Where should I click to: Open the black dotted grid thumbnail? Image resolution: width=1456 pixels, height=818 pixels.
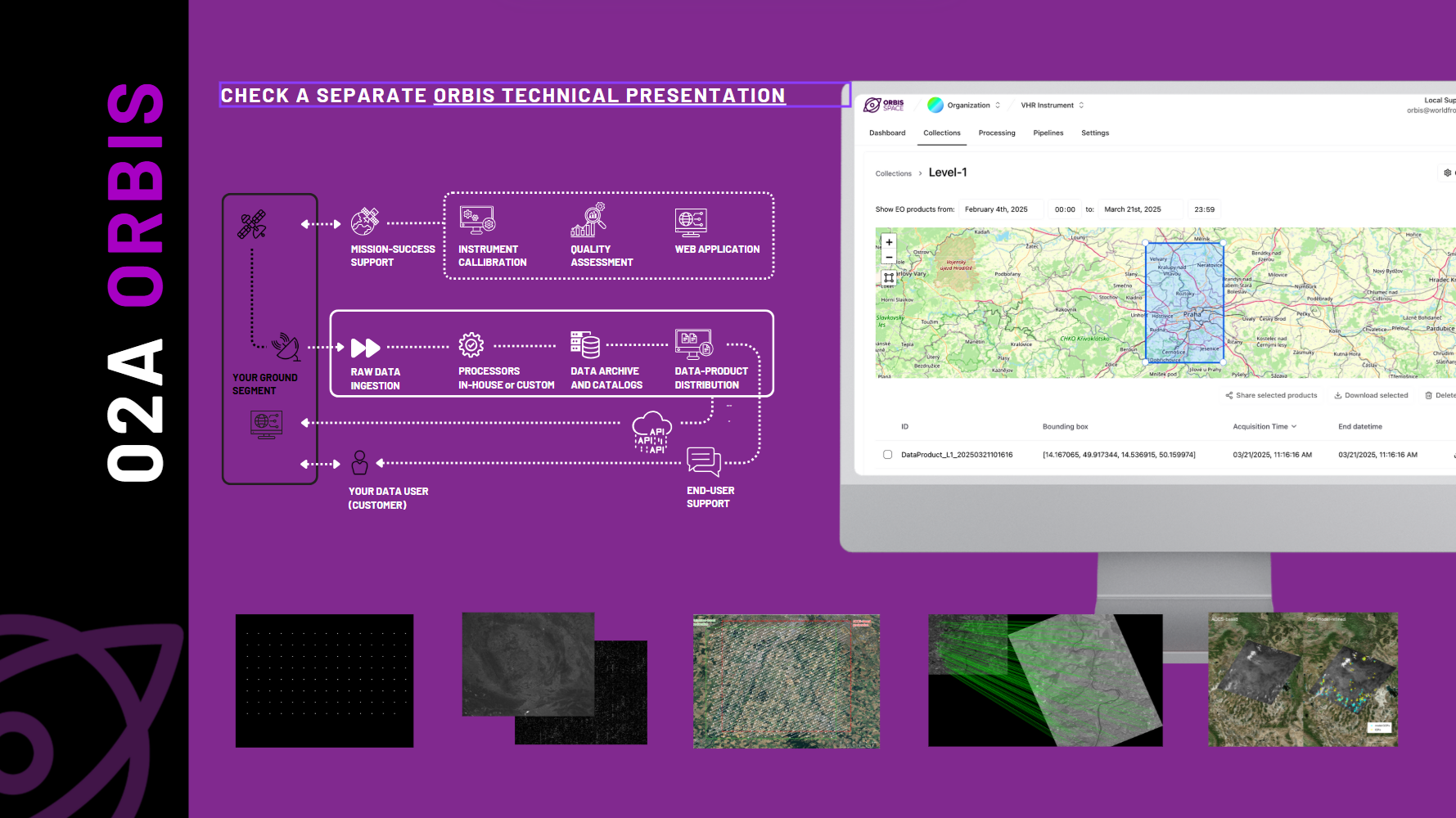[324, 681]
